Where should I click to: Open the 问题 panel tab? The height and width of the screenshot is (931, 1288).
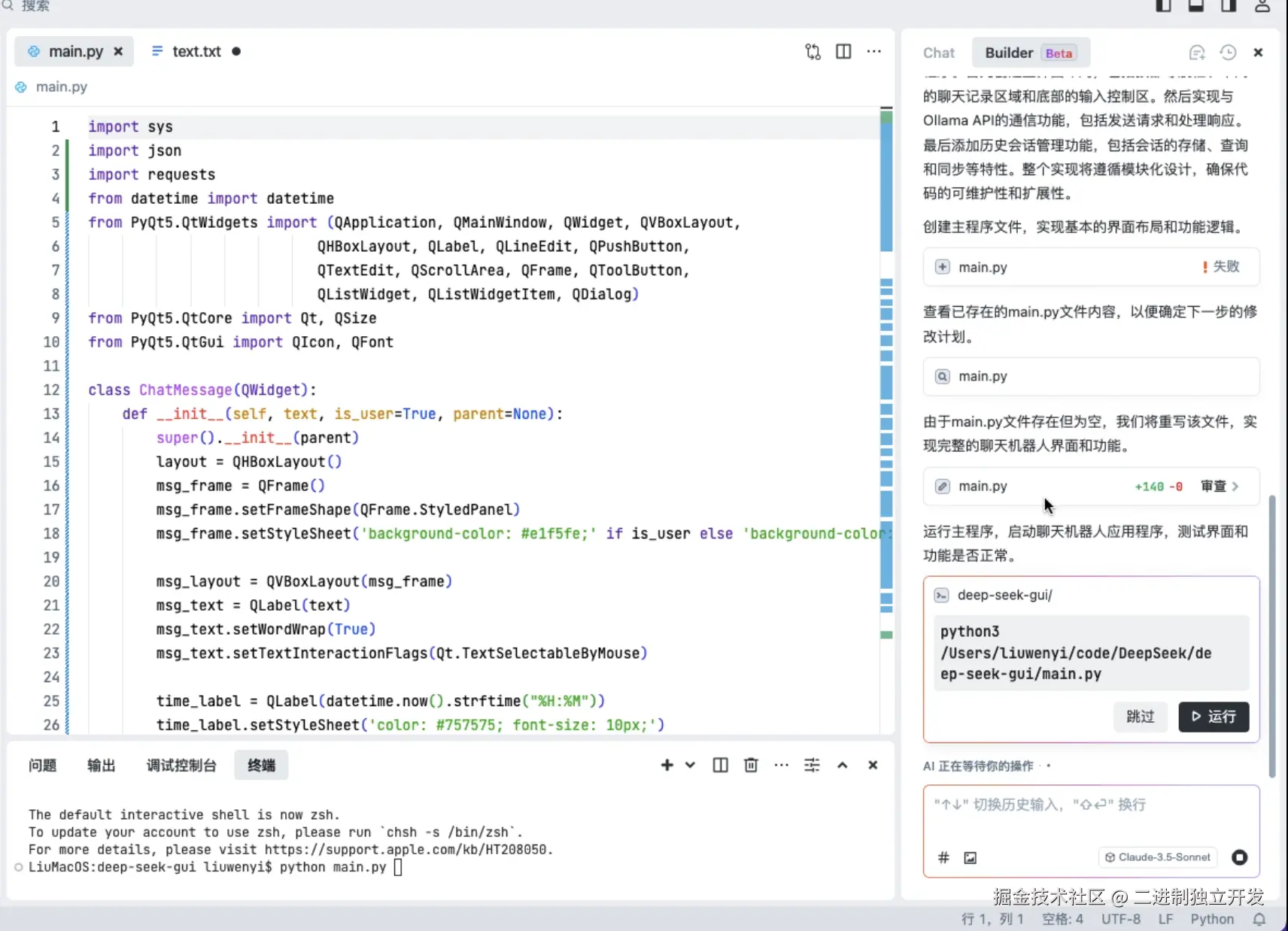42,766
